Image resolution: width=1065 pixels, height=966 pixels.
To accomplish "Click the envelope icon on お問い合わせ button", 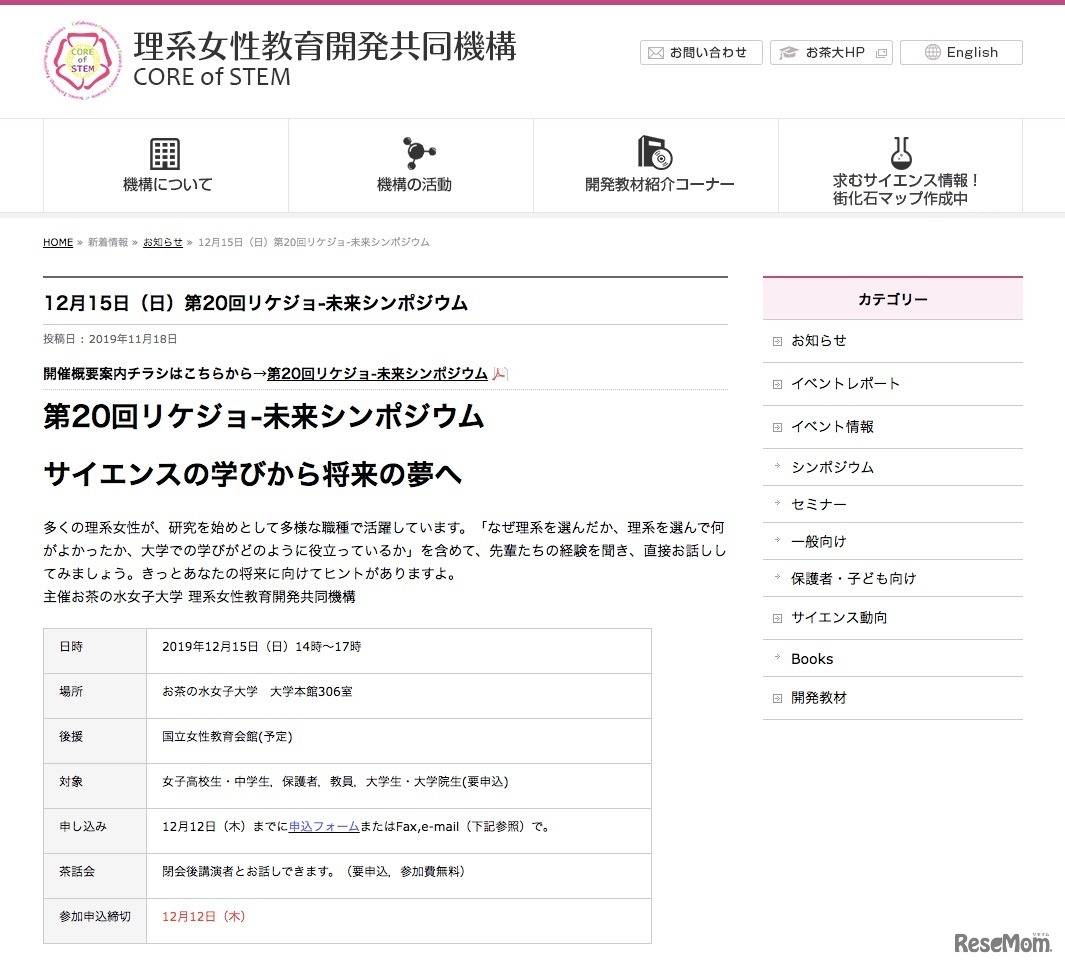I will click(x=657, y=53).
